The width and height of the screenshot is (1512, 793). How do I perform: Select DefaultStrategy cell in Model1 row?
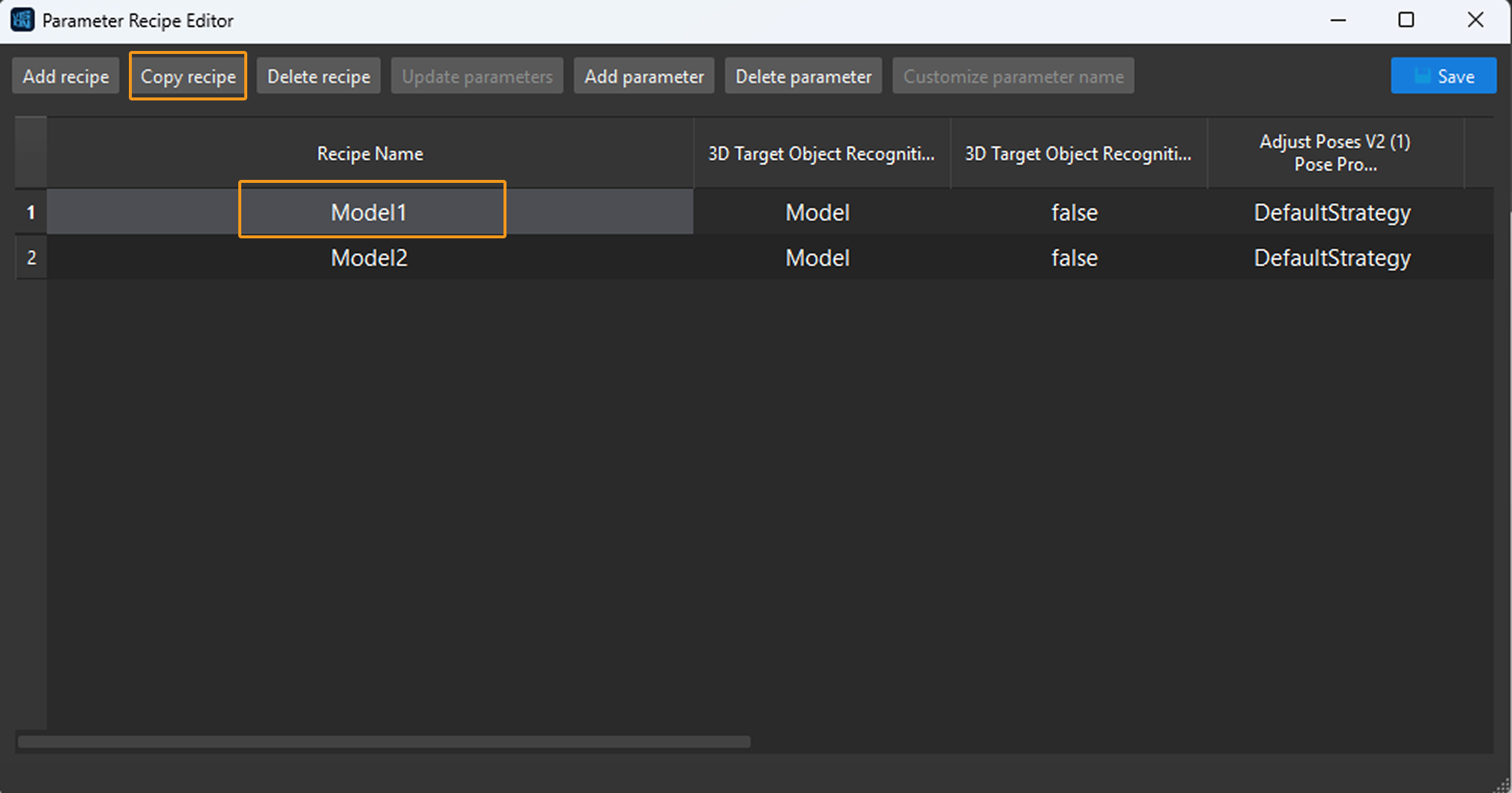[x=1332, y=212]
